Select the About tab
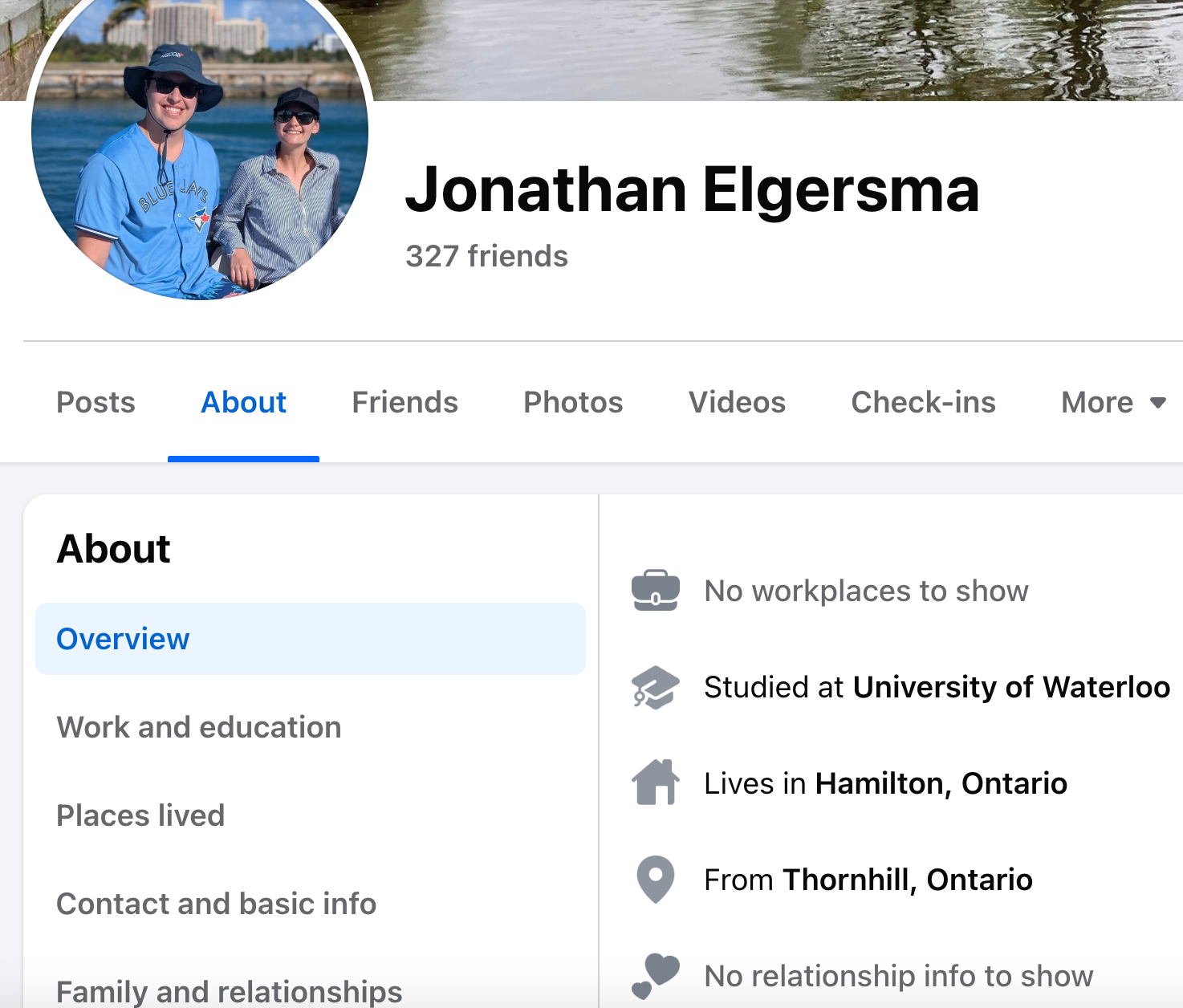This screenshot has width=1183, height=1008. pyautogui.click(x=243, y=402)
